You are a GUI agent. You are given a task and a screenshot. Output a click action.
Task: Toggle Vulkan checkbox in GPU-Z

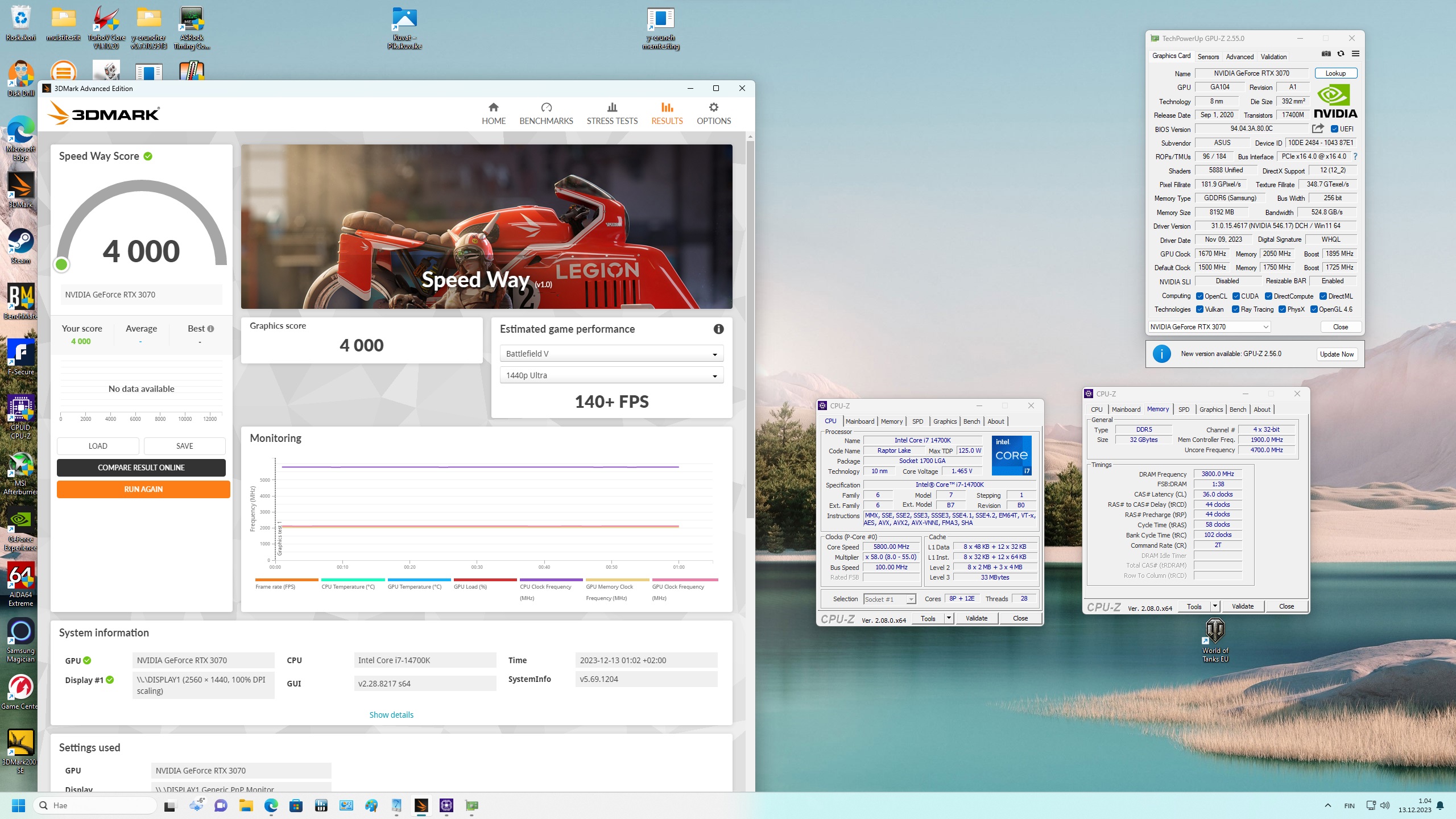click(x=1199, y=309)
